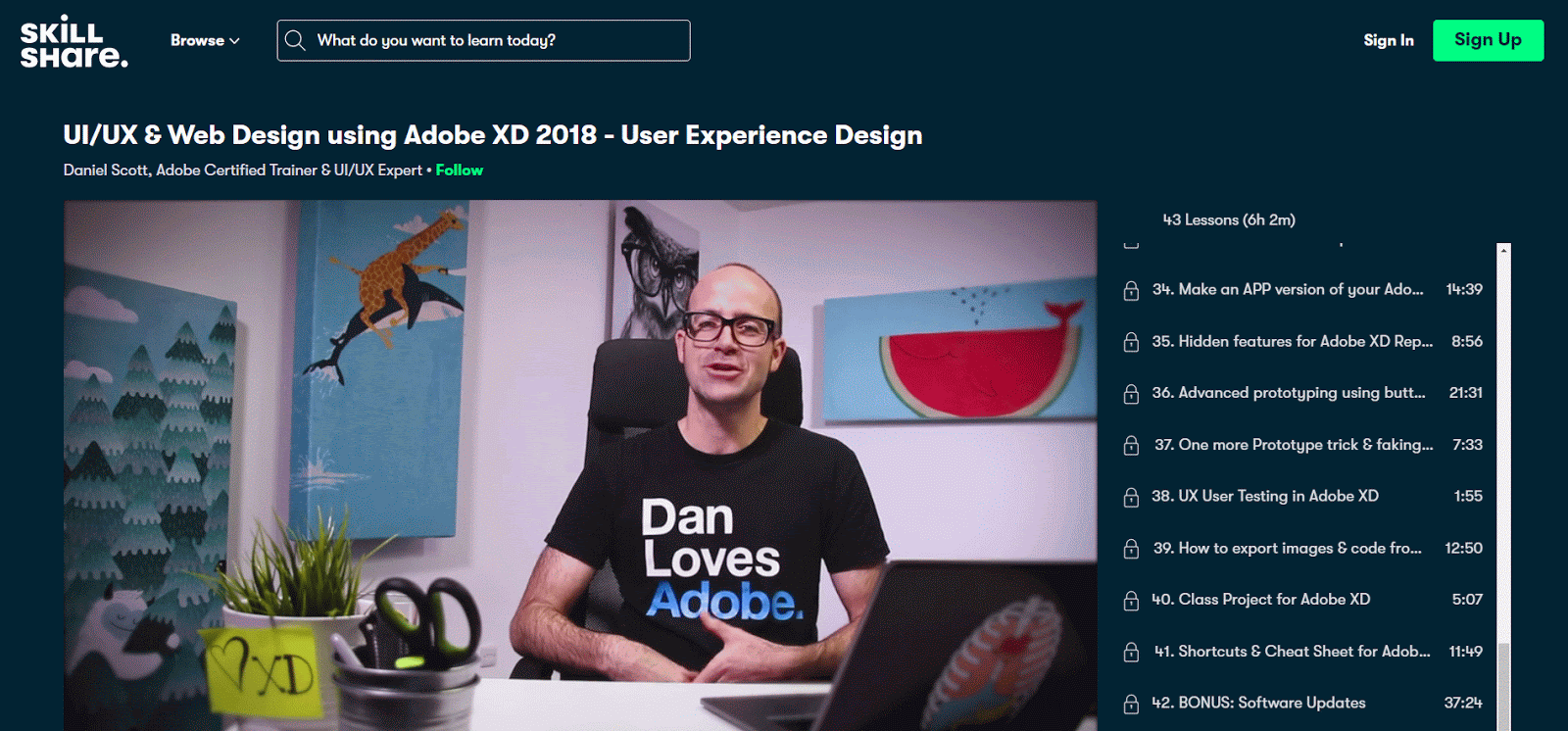Click lesson list scrollbar up arrow
Image resolution: width=1568 pixels, height=731 pixels.
tap(1504, 250)
